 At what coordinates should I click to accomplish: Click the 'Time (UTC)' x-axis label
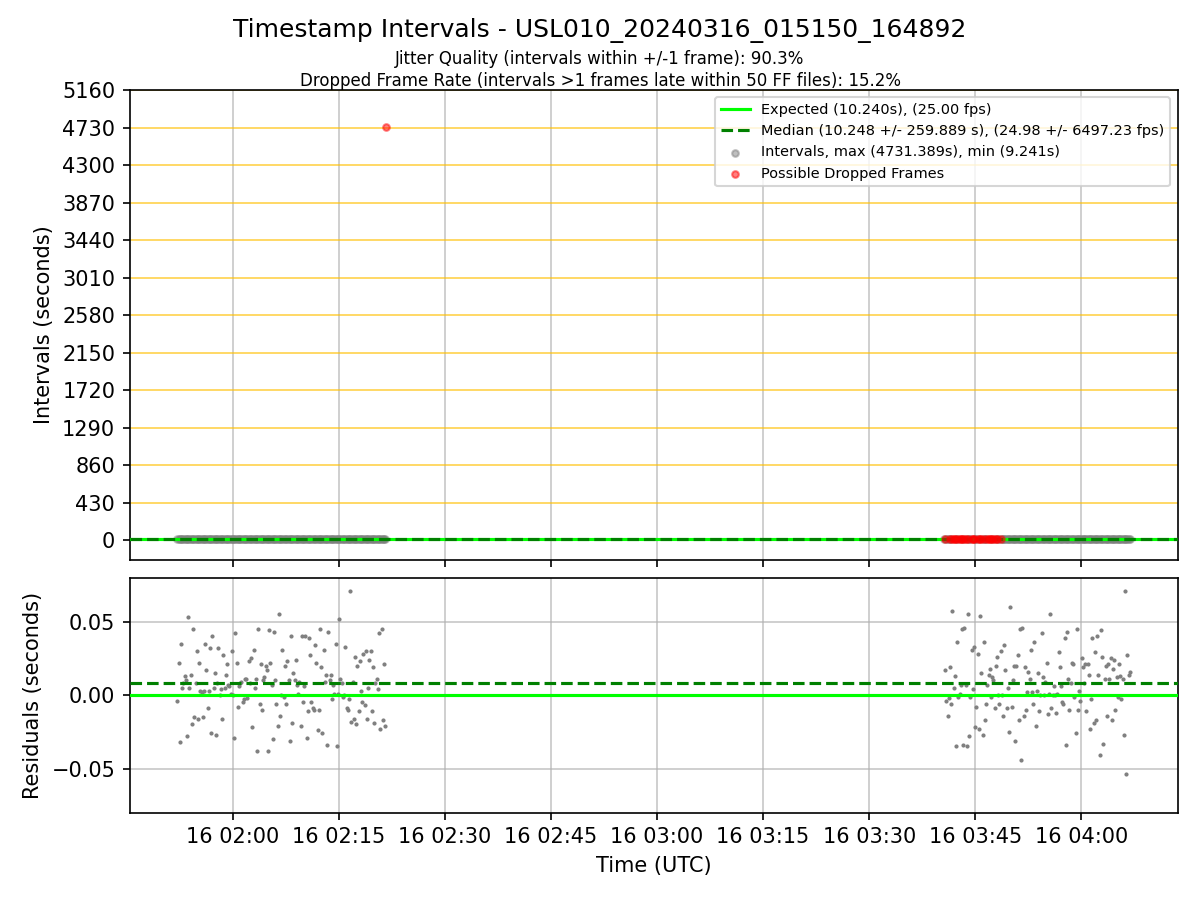tap(654, 865)
